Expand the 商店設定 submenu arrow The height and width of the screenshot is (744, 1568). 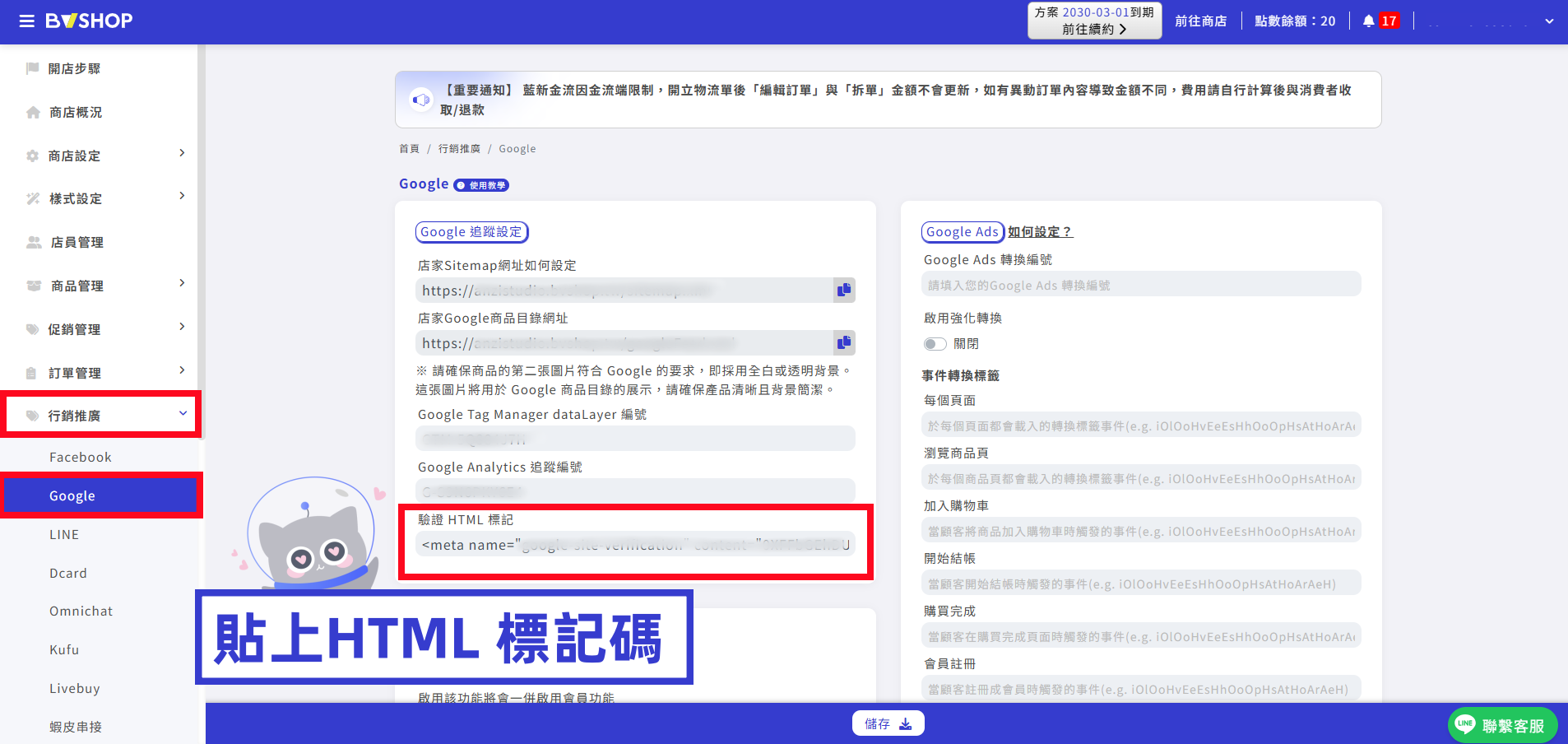pos(182,153)
